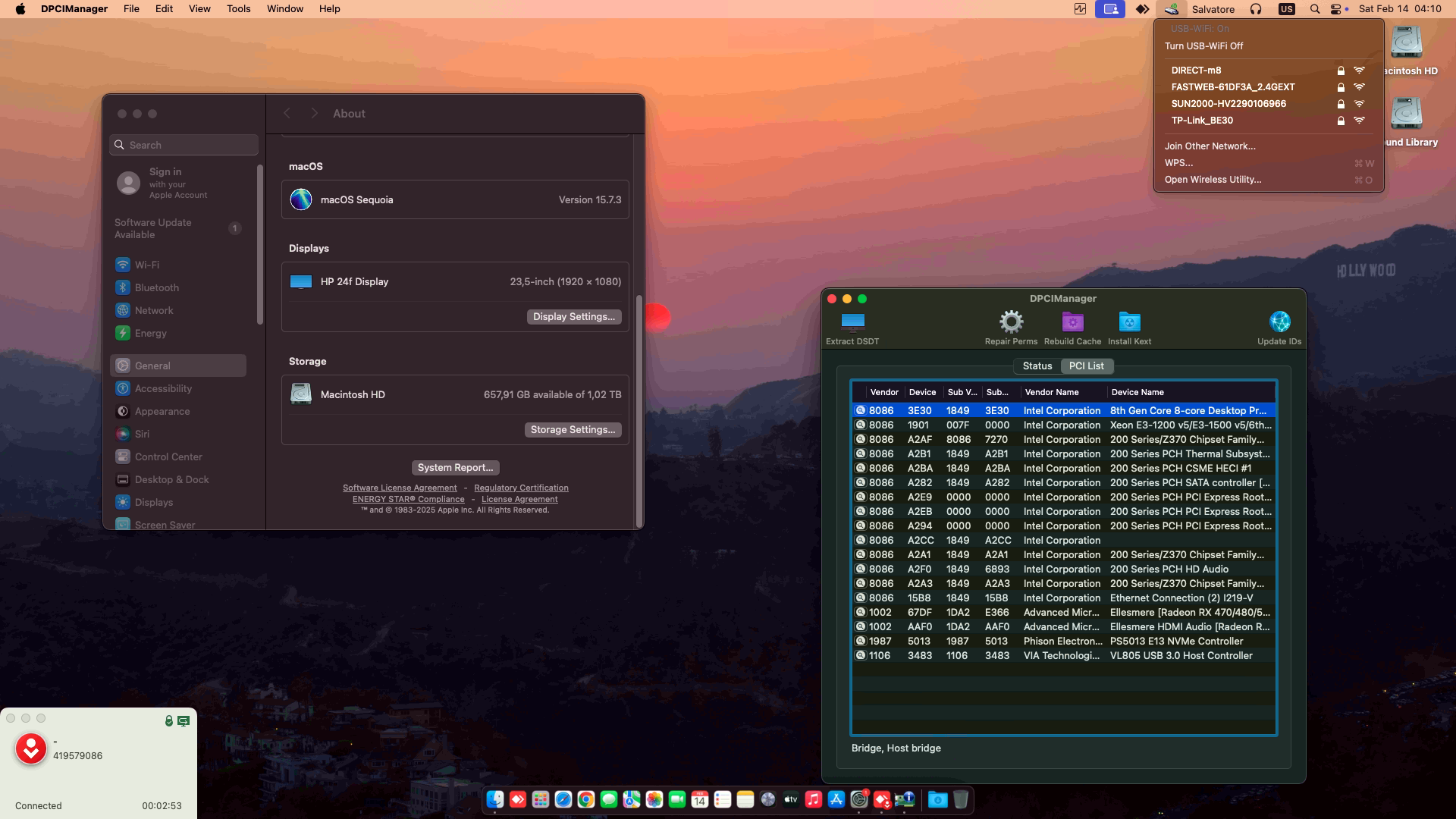1456x819 pixels.
Task: Select the Ethernet Connection (2) I219-V row
Action: (x=1063, y=598)
